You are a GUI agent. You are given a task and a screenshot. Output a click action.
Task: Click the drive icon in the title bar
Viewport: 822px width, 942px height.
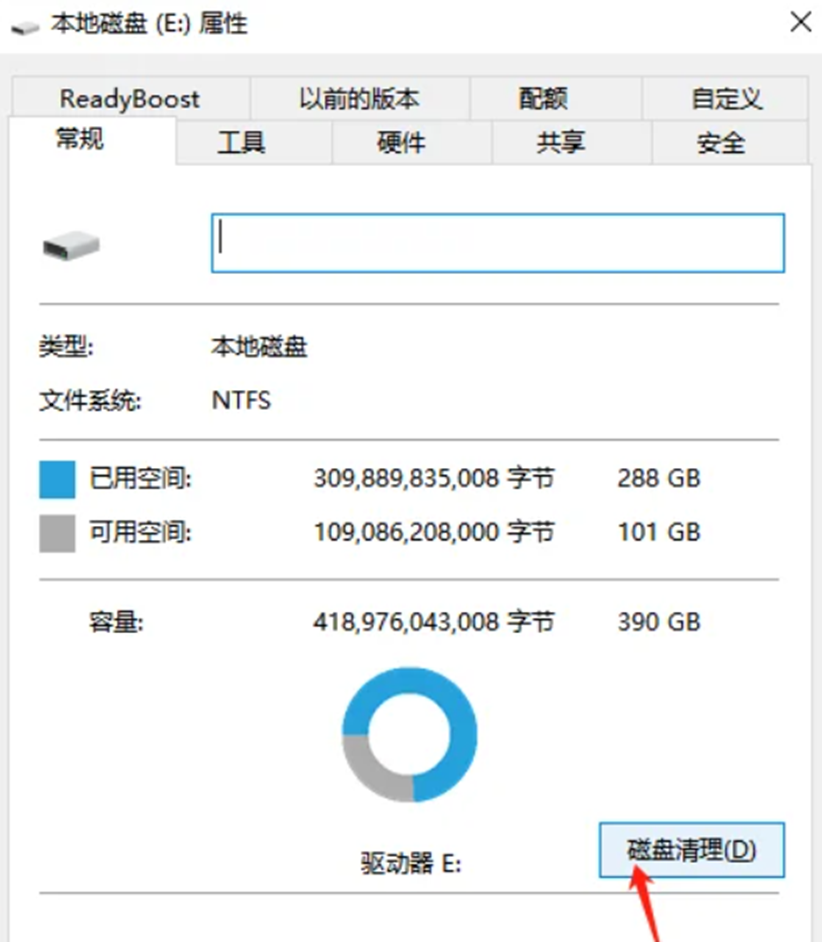coord(25,27)
